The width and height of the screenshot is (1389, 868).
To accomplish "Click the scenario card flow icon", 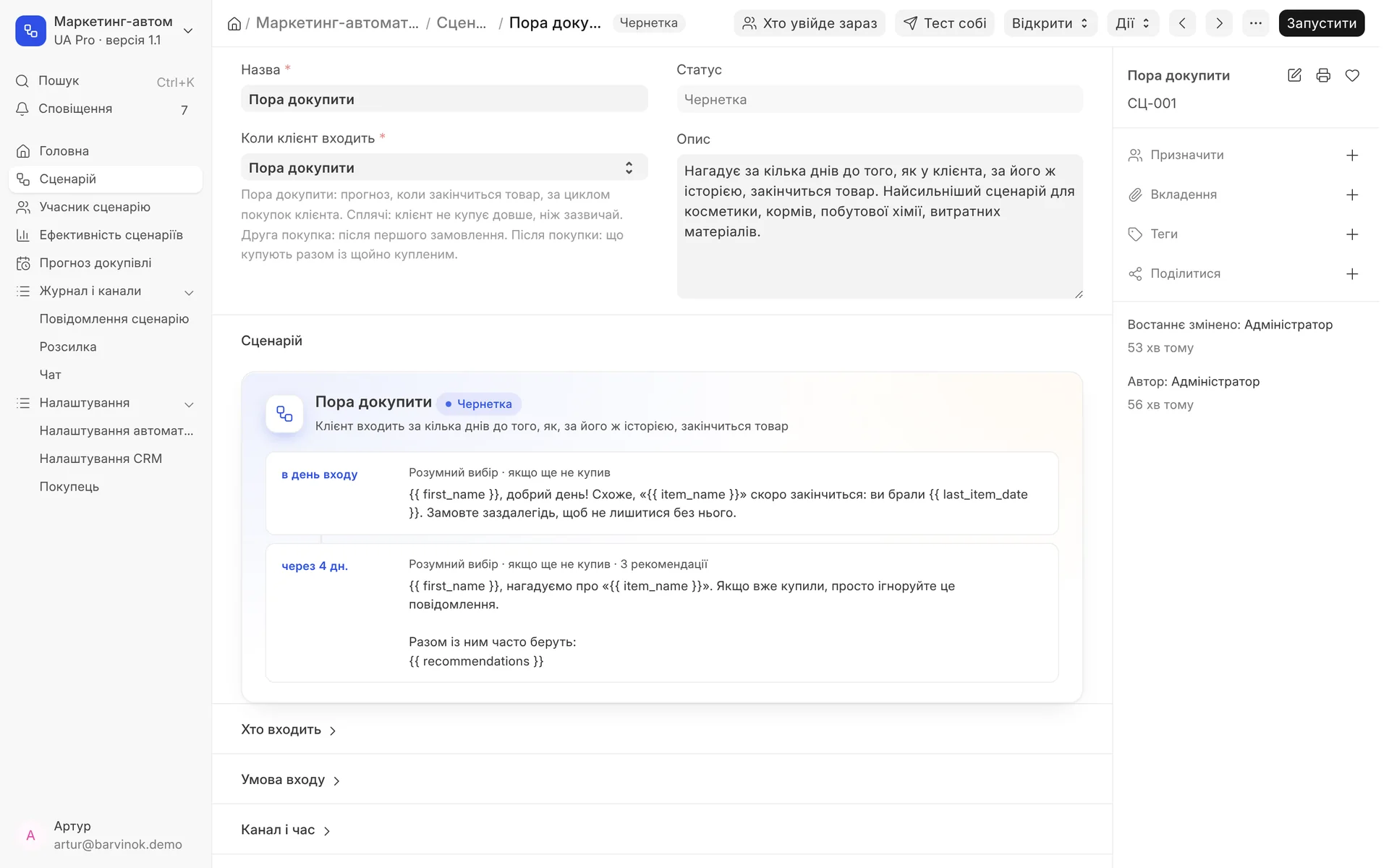I will point(284,414).
